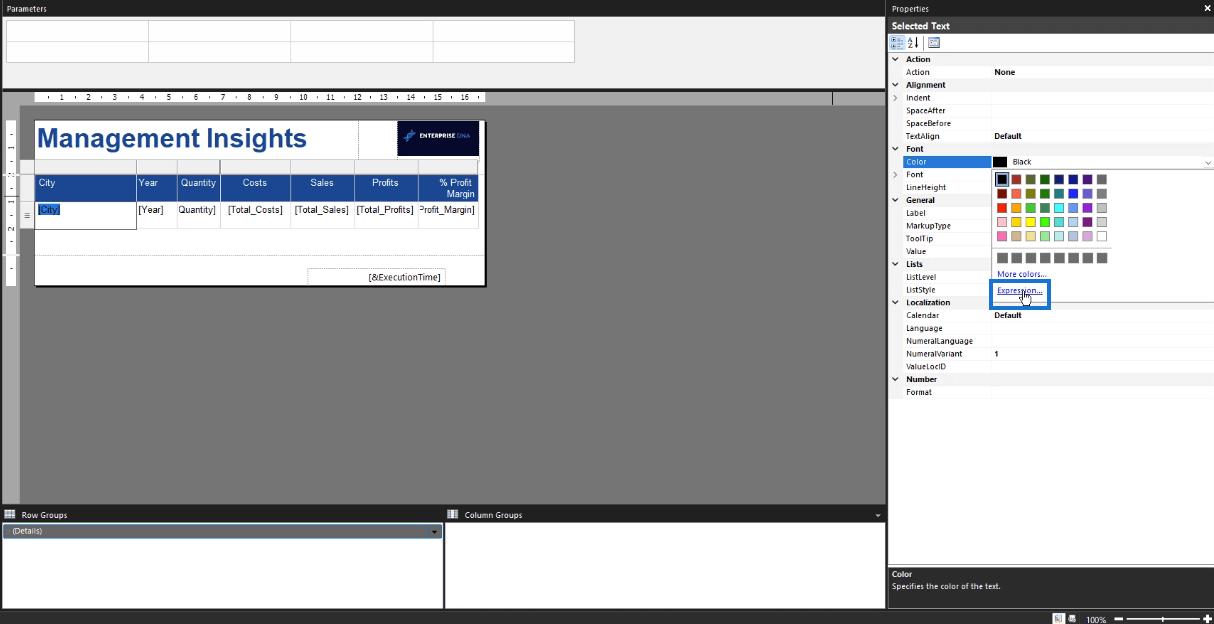Pick the selected black swatch in color palette
1214x624 pixels.
[1002, 179]
